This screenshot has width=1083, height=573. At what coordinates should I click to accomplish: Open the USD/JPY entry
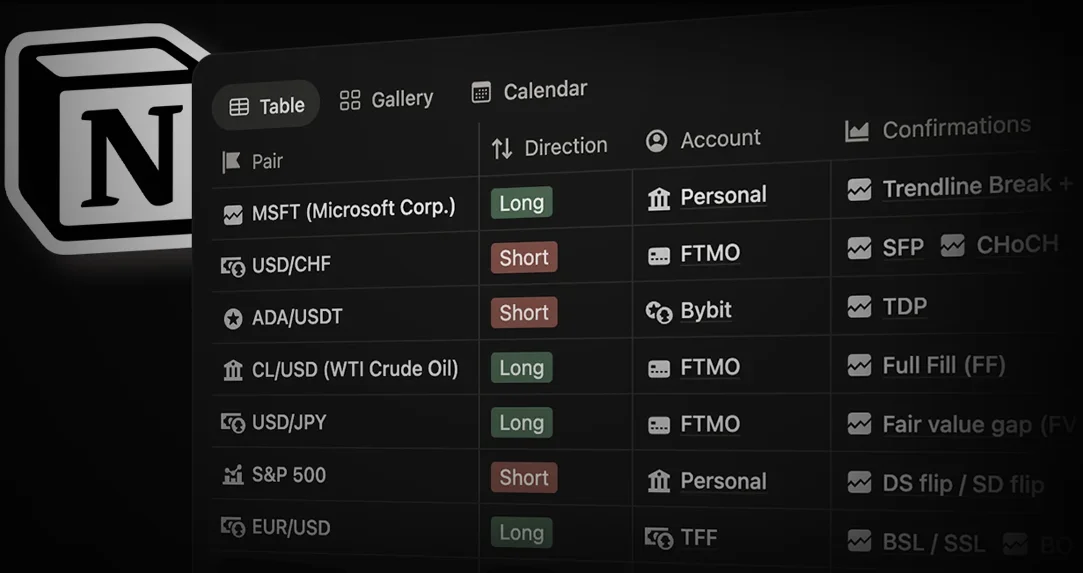(x=289, y=422)
